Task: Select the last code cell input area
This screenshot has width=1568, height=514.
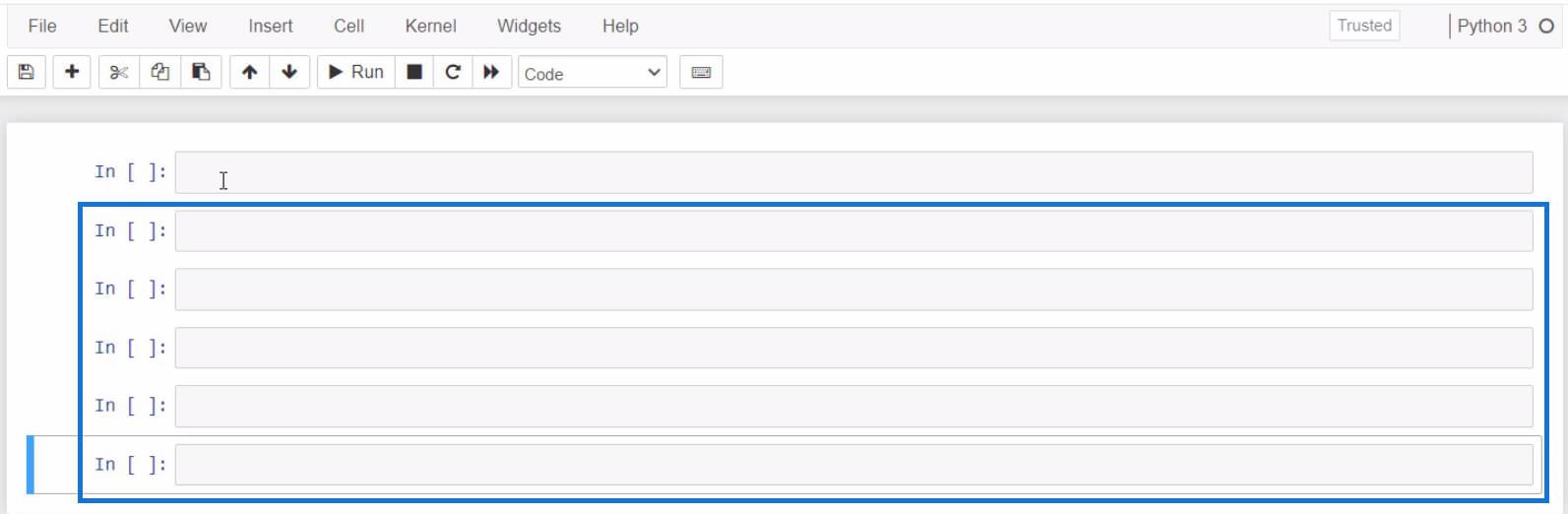Action: coord(853,465)
